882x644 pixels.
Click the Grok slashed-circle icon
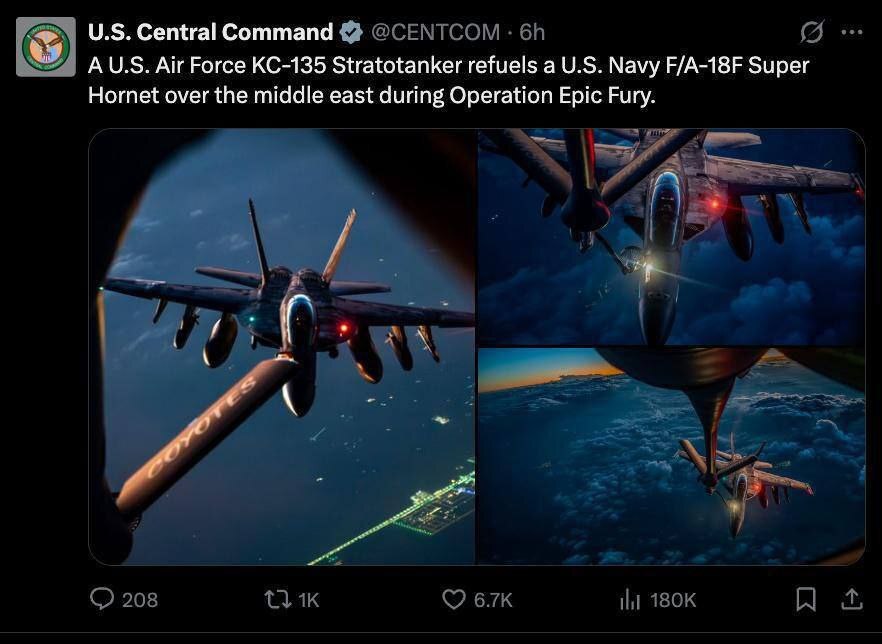tap(812, 32)
